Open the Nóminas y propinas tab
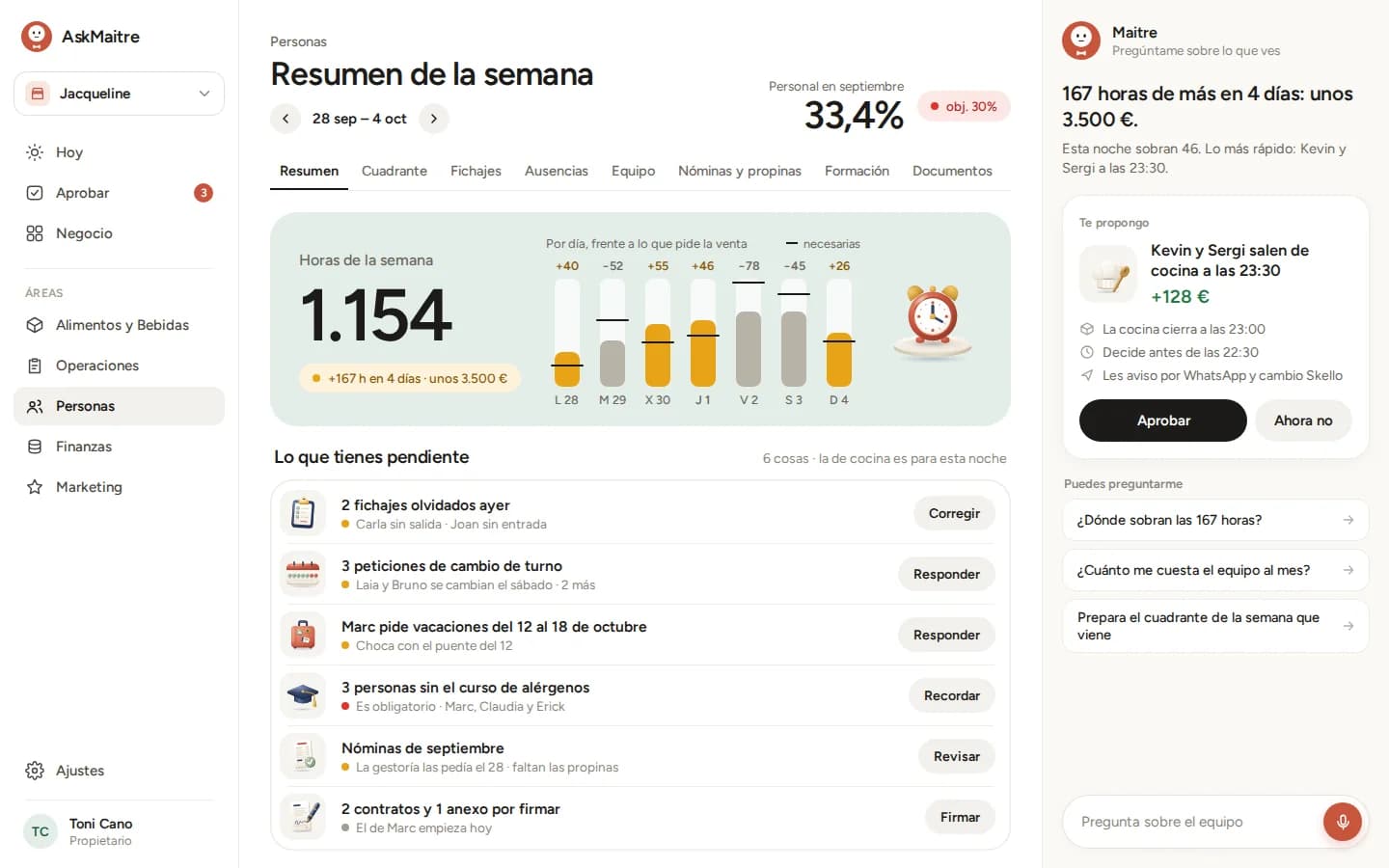The width and height of the screenshot is (1389, 868). [740, 171]
